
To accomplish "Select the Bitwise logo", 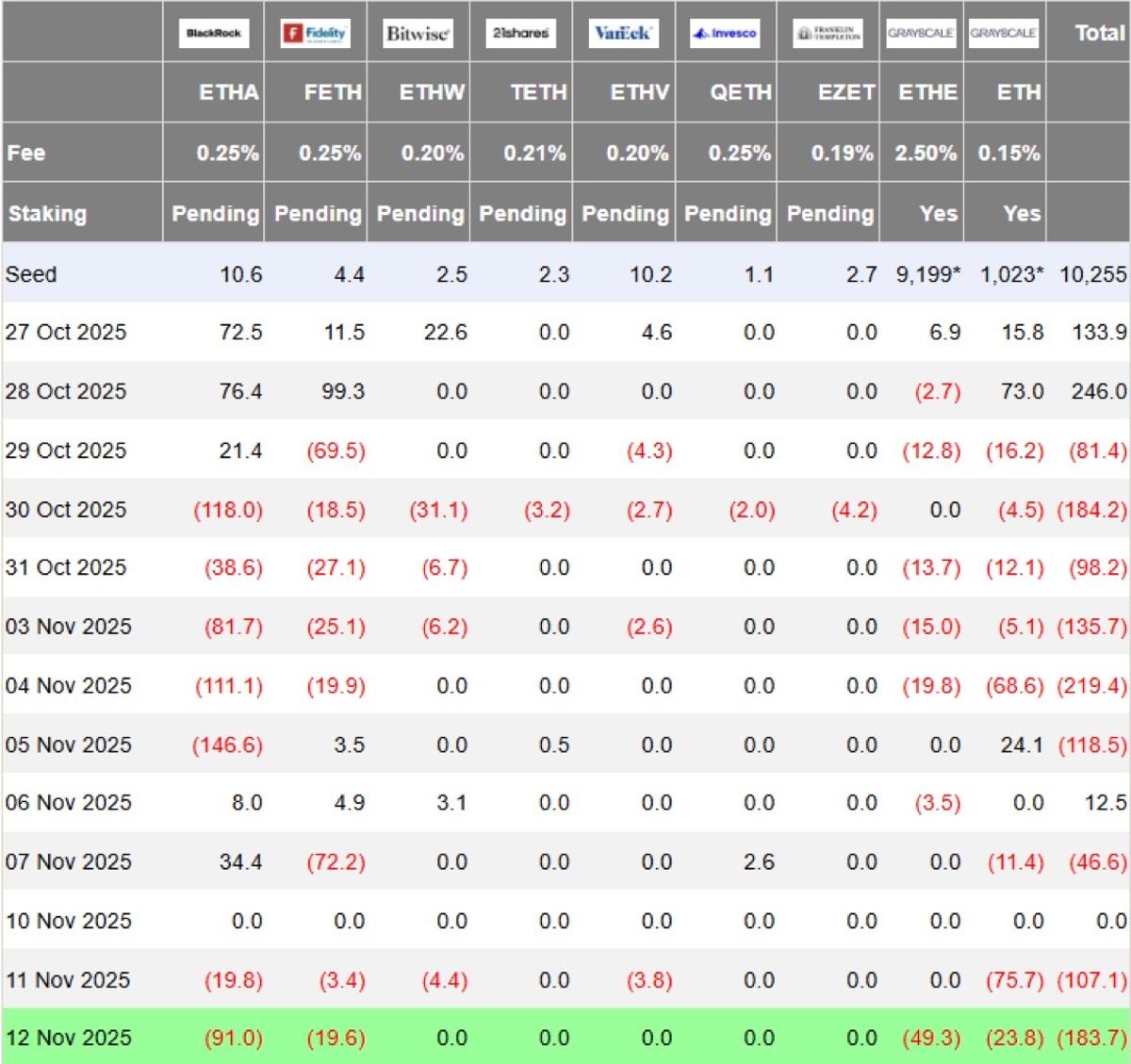I will [x=418, y=33].
